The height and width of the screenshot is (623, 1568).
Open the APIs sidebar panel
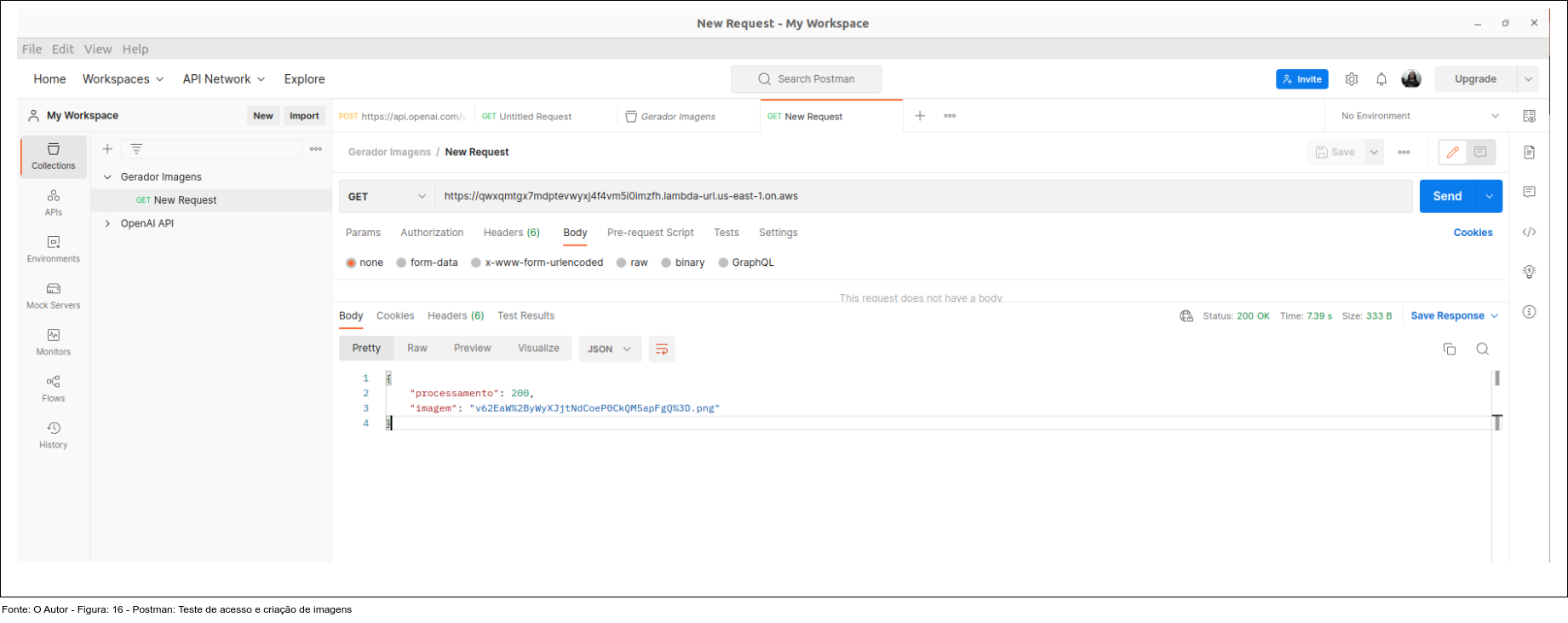coord(53,203)
